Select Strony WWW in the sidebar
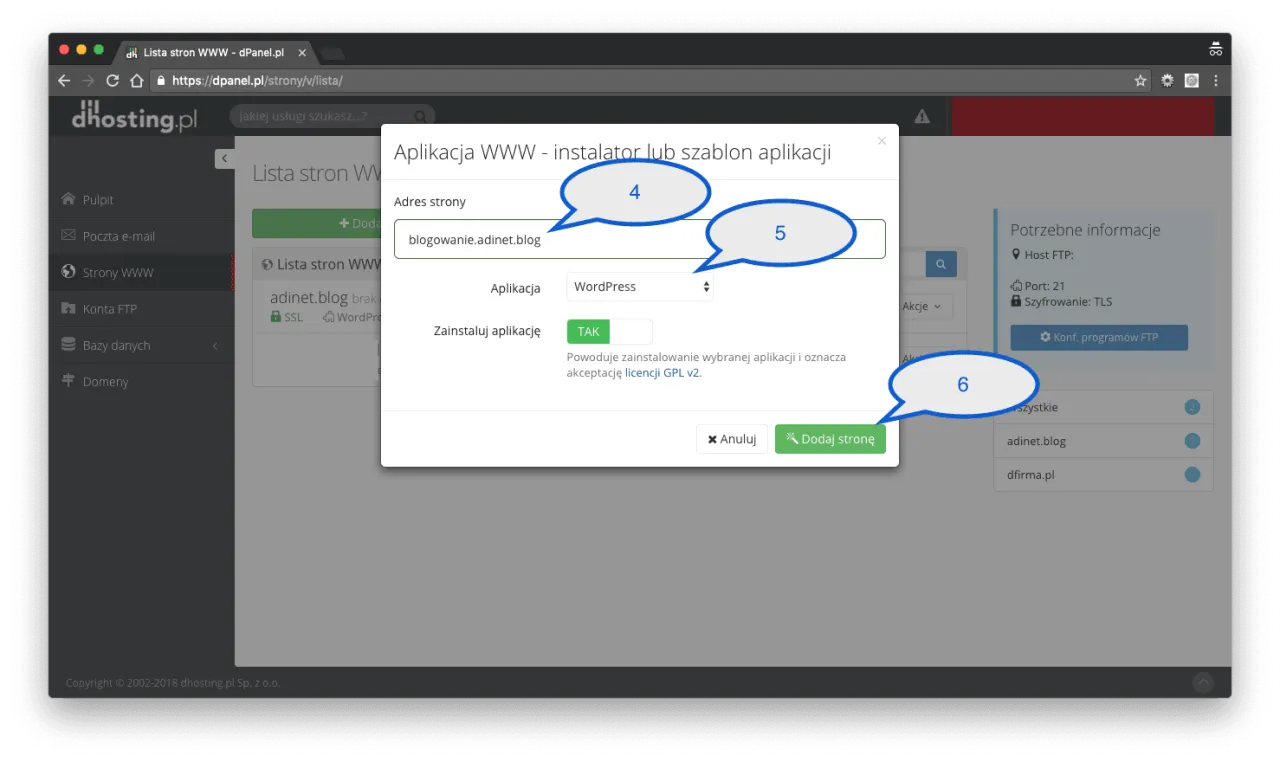 click(141, 272)
